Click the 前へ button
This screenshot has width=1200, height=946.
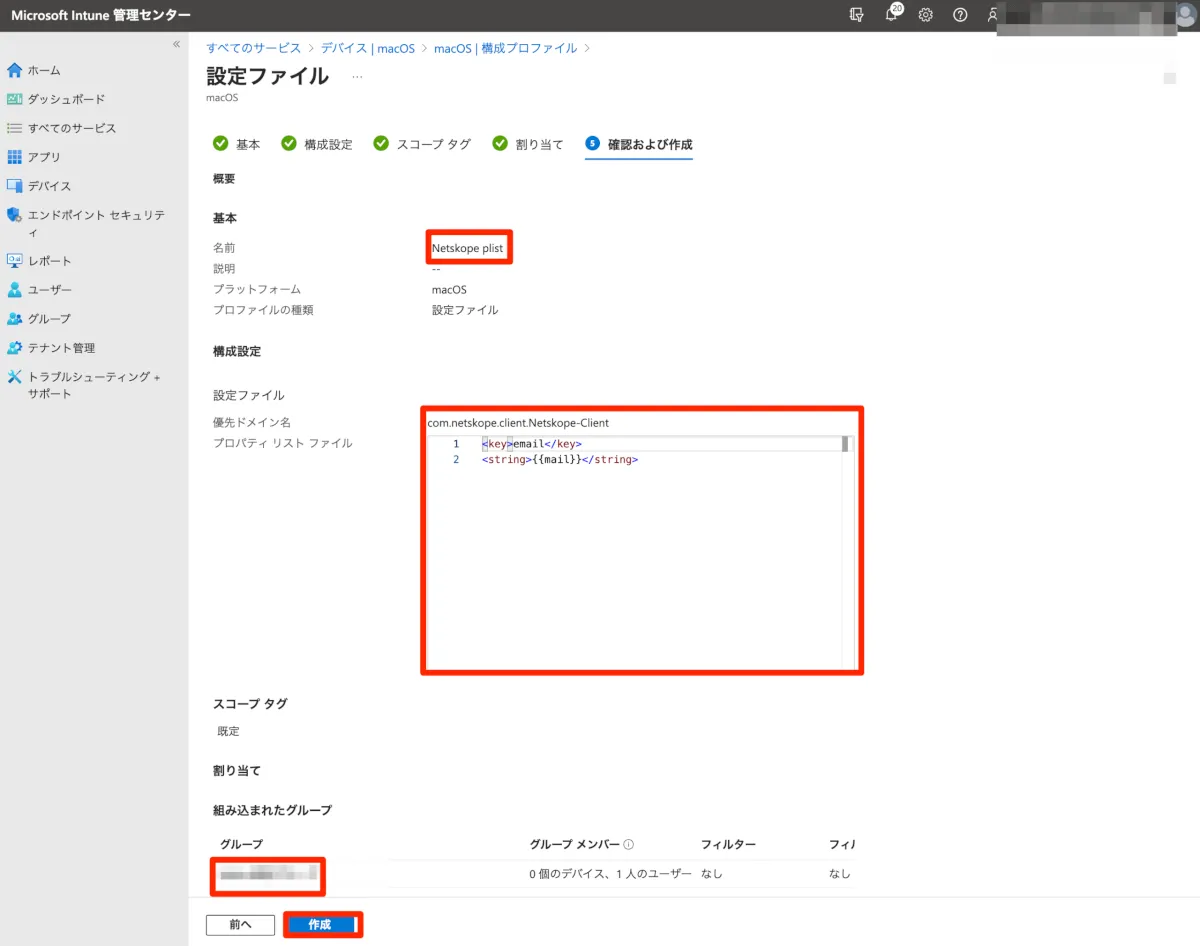(240, 925)
